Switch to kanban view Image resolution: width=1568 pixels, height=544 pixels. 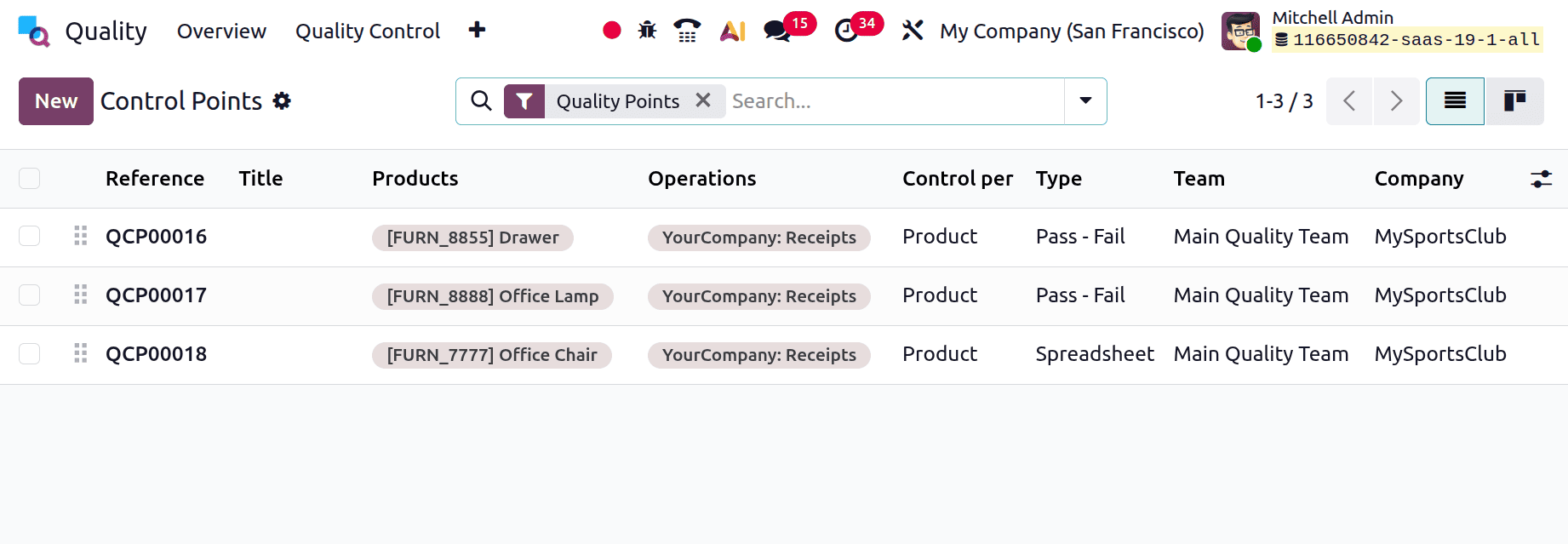(1514, 101)
